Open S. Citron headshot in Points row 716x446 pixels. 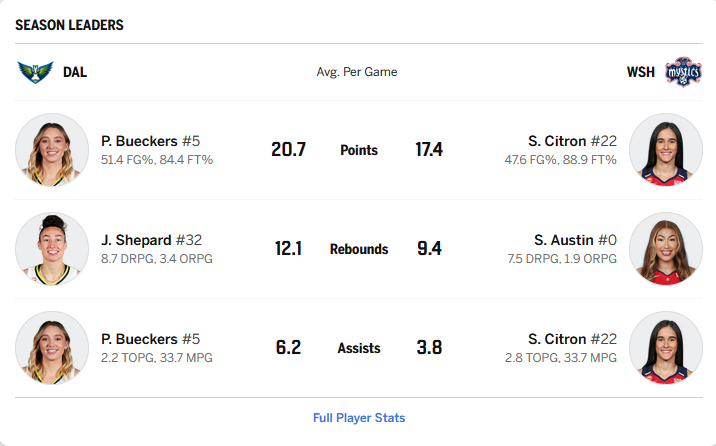pos(666,150)
